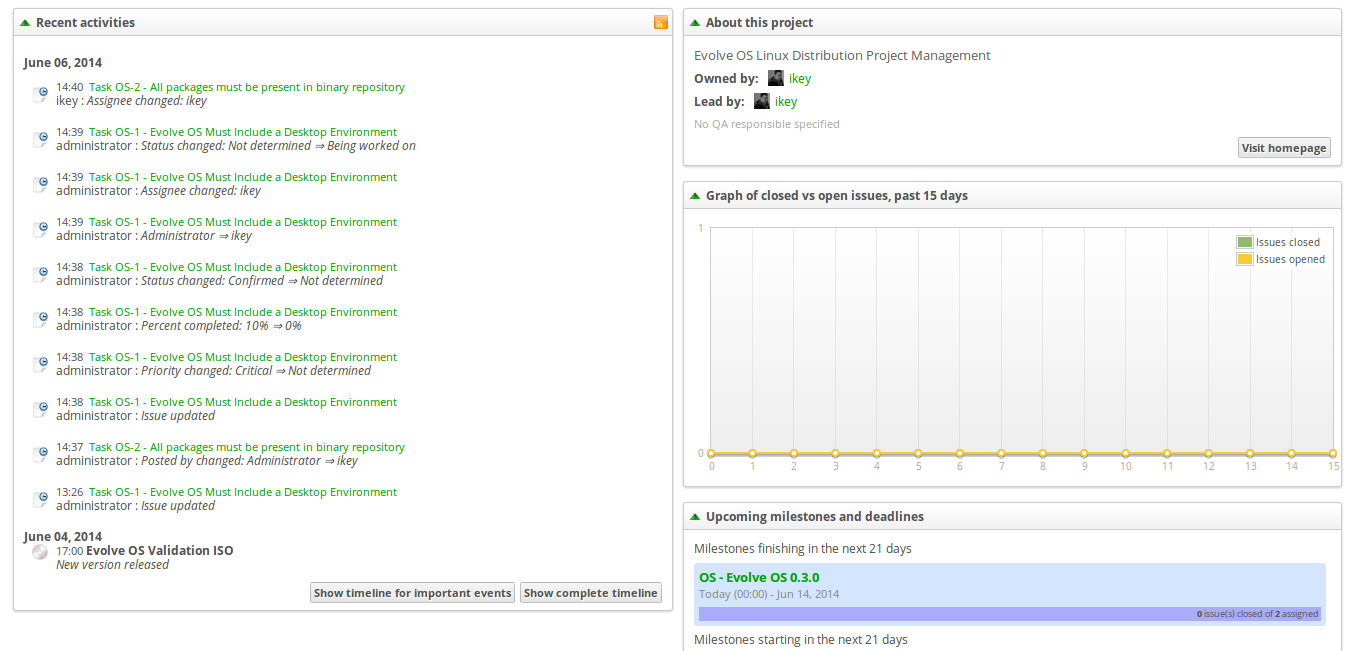
Task: Click the 'June 06, 2014' date heading
Action: coord(63,63)
